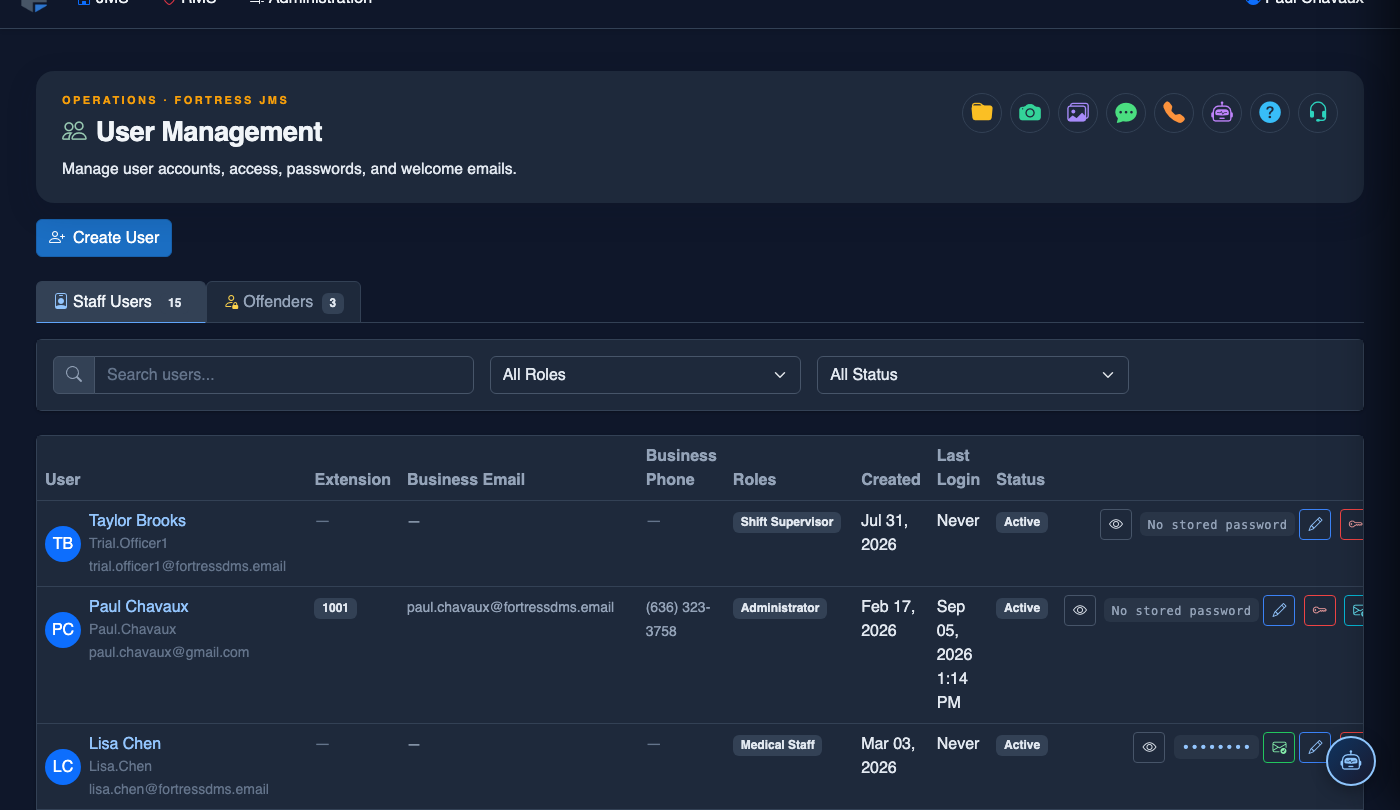
Task: Open the teal headset support icon
Action: click(x=1318, y=113)
